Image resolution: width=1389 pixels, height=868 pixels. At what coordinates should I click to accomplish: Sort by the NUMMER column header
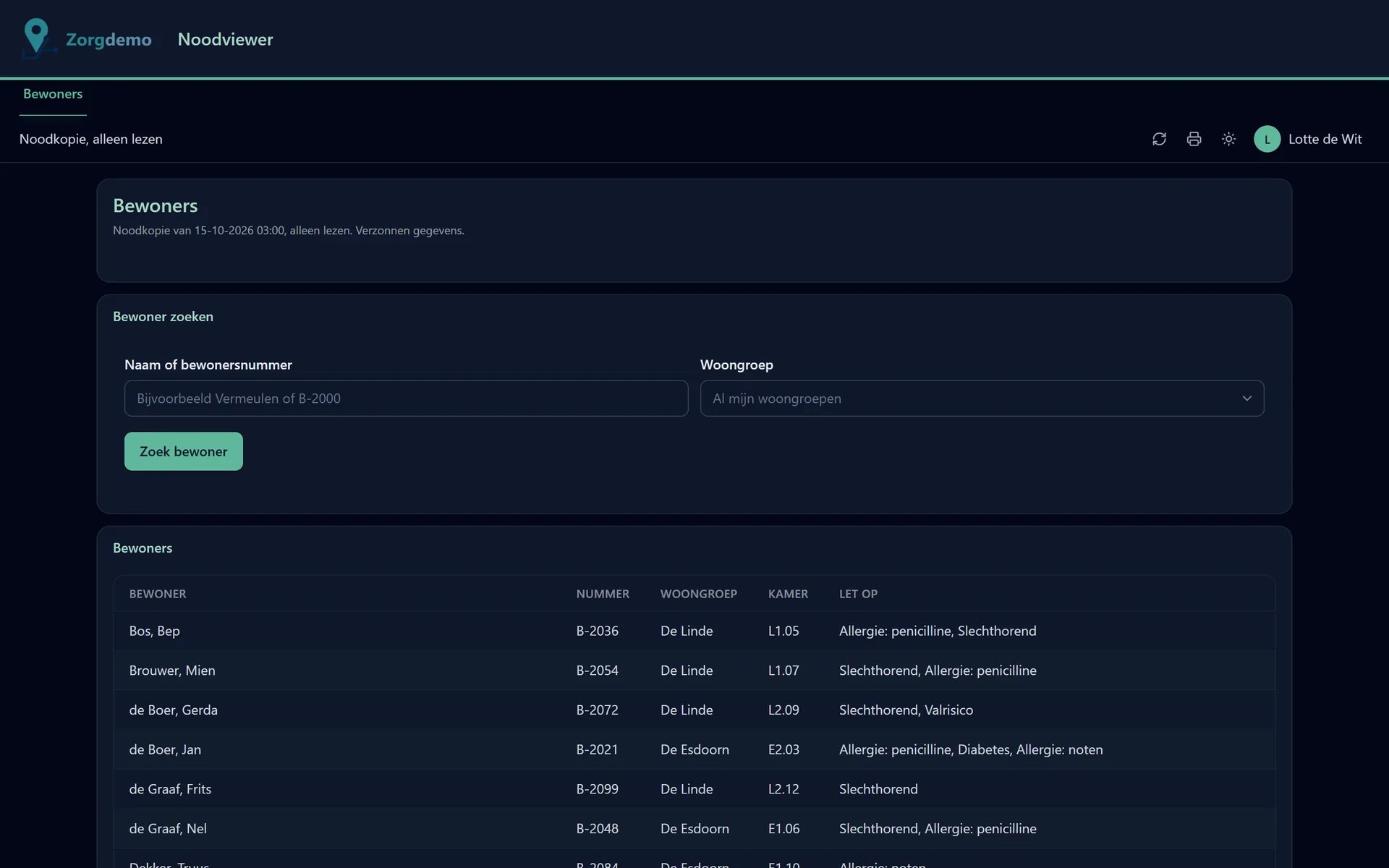tap(603, 594)
